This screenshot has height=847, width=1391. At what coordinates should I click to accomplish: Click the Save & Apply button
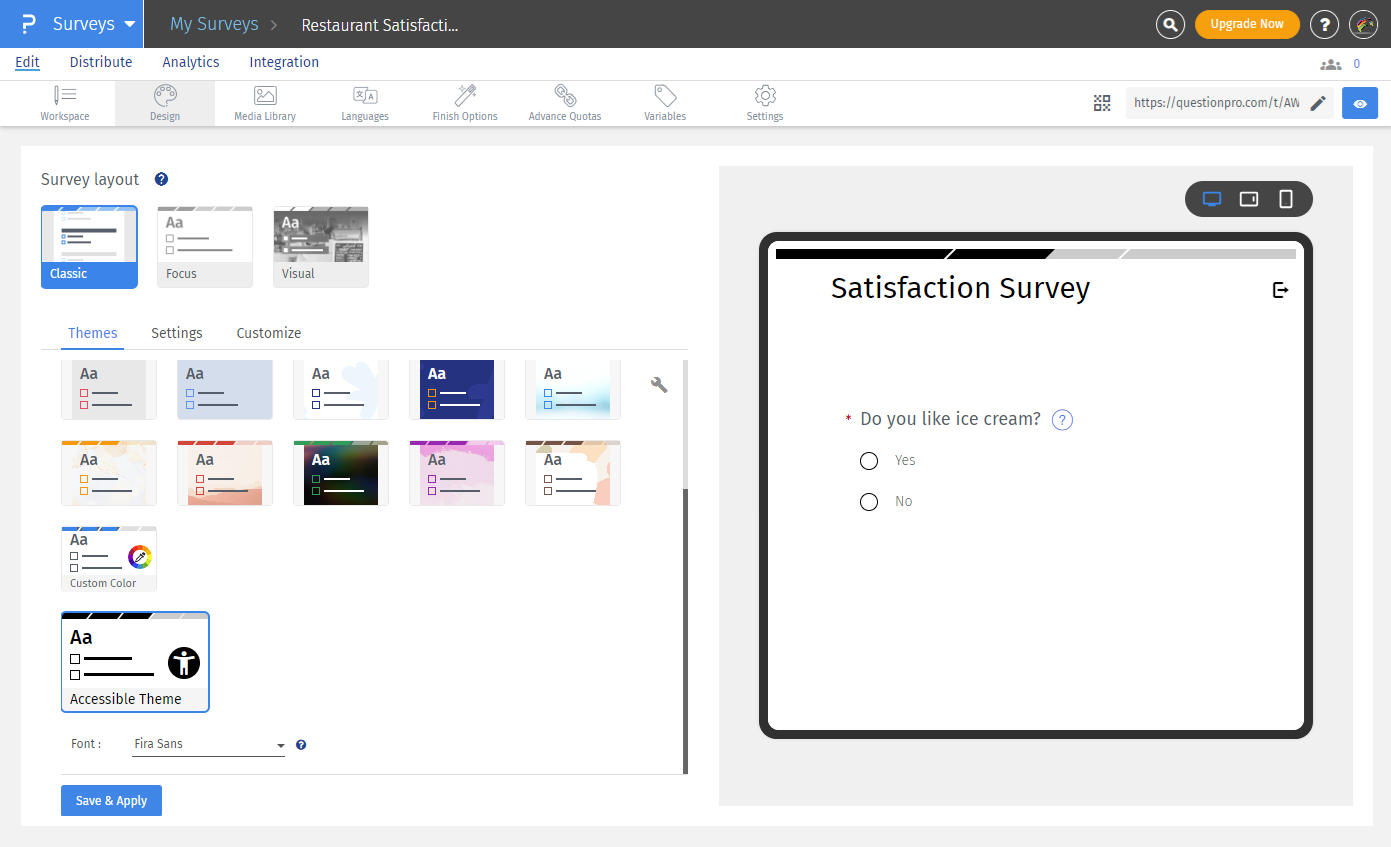pos(111,800)
